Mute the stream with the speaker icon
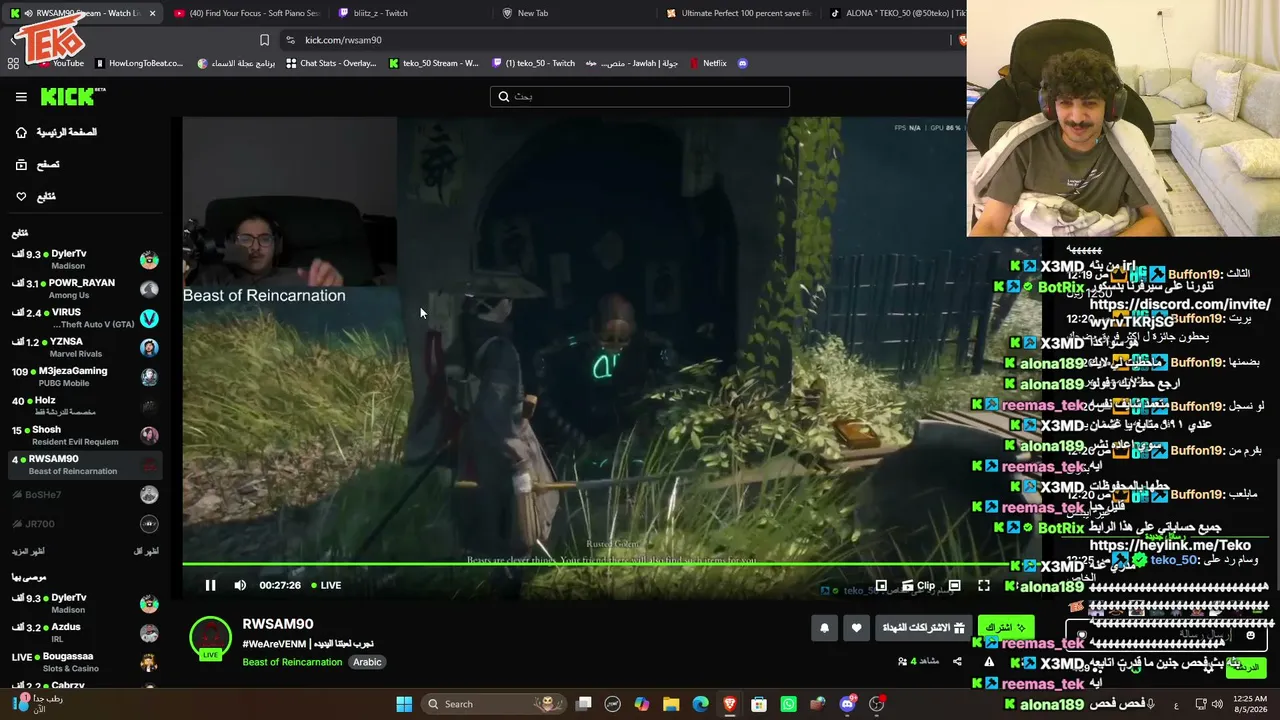Screen dimensions: 1280x720 240,585
